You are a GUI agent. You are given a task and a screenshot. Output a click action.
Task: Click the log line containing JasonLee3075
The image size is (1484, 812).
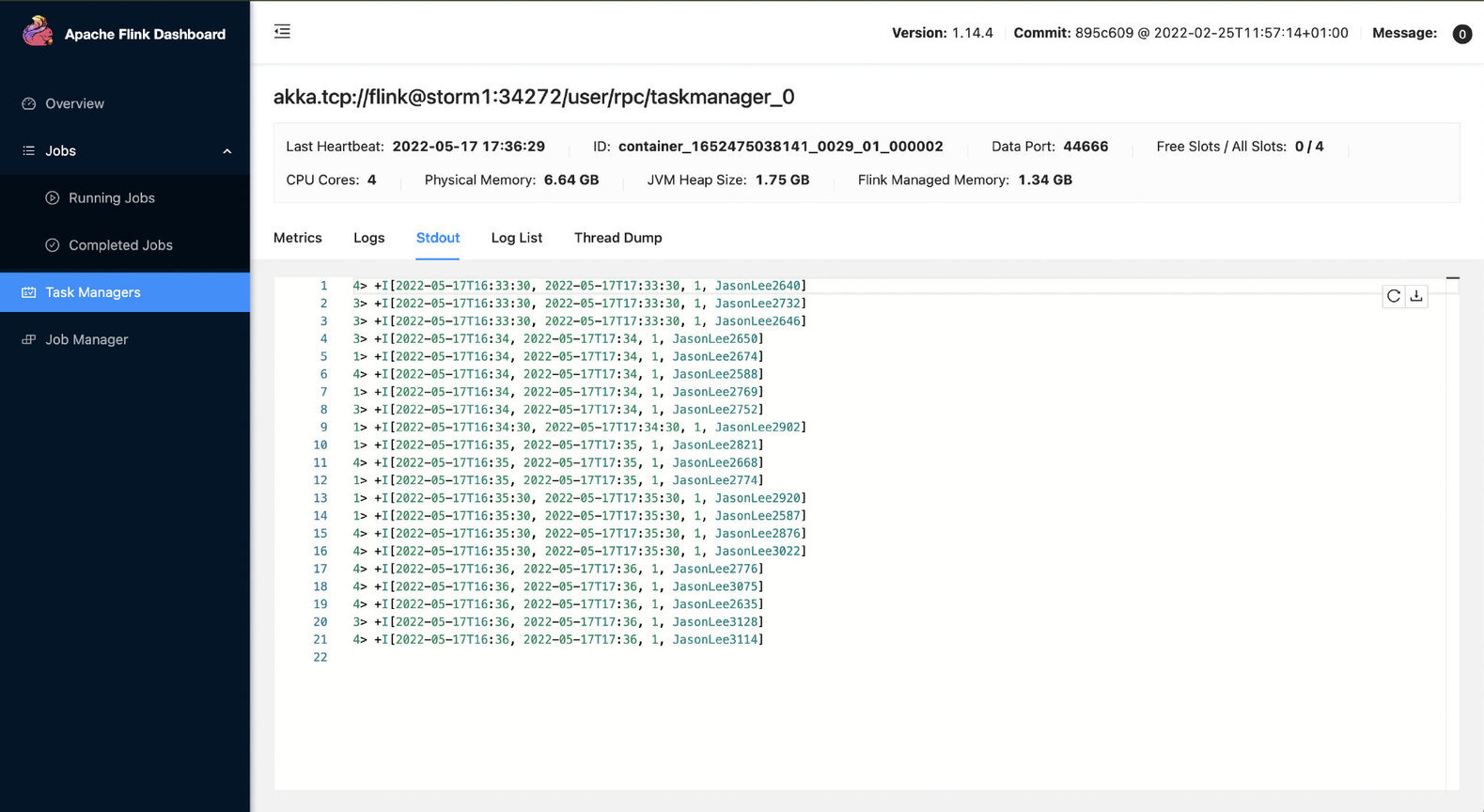(558, 586)
